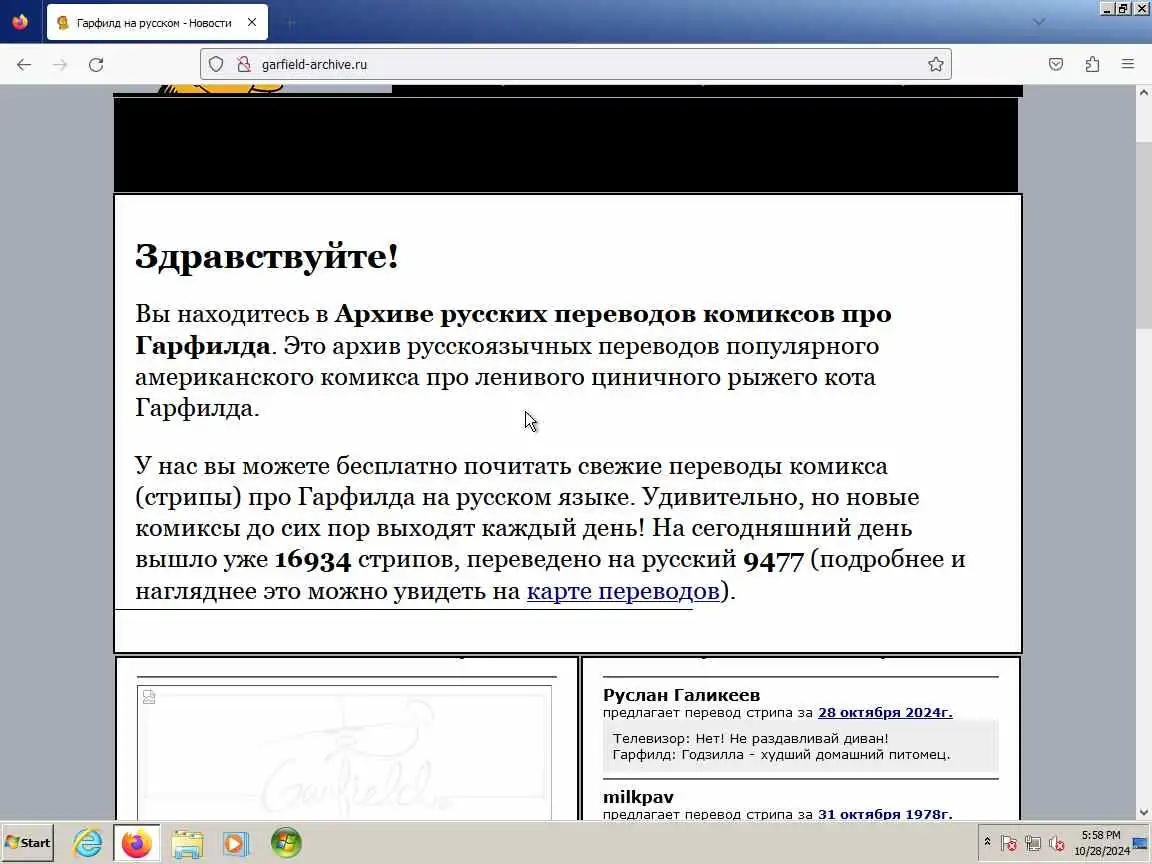This screenshot has height=864, width=1152.
Task: Show hidden system tray icons
Action: pos(987,842)
